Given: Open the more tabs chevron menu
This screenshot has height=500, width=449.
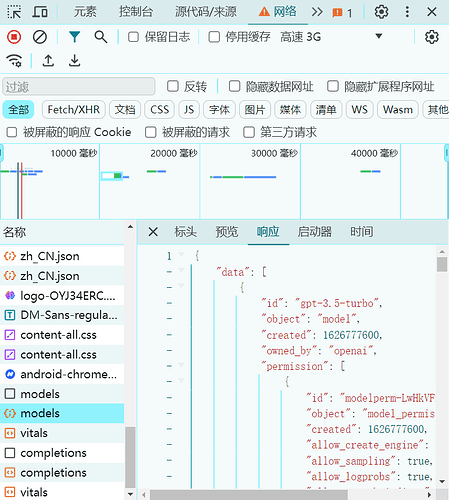Looking at the screenshot, I should (317, 12).
